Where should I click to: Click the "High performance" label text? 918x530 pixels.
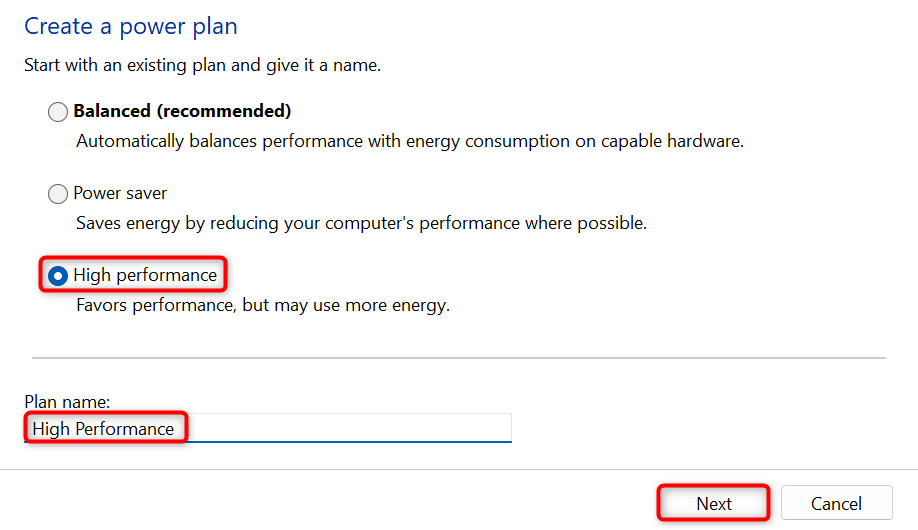pos(145,275)
